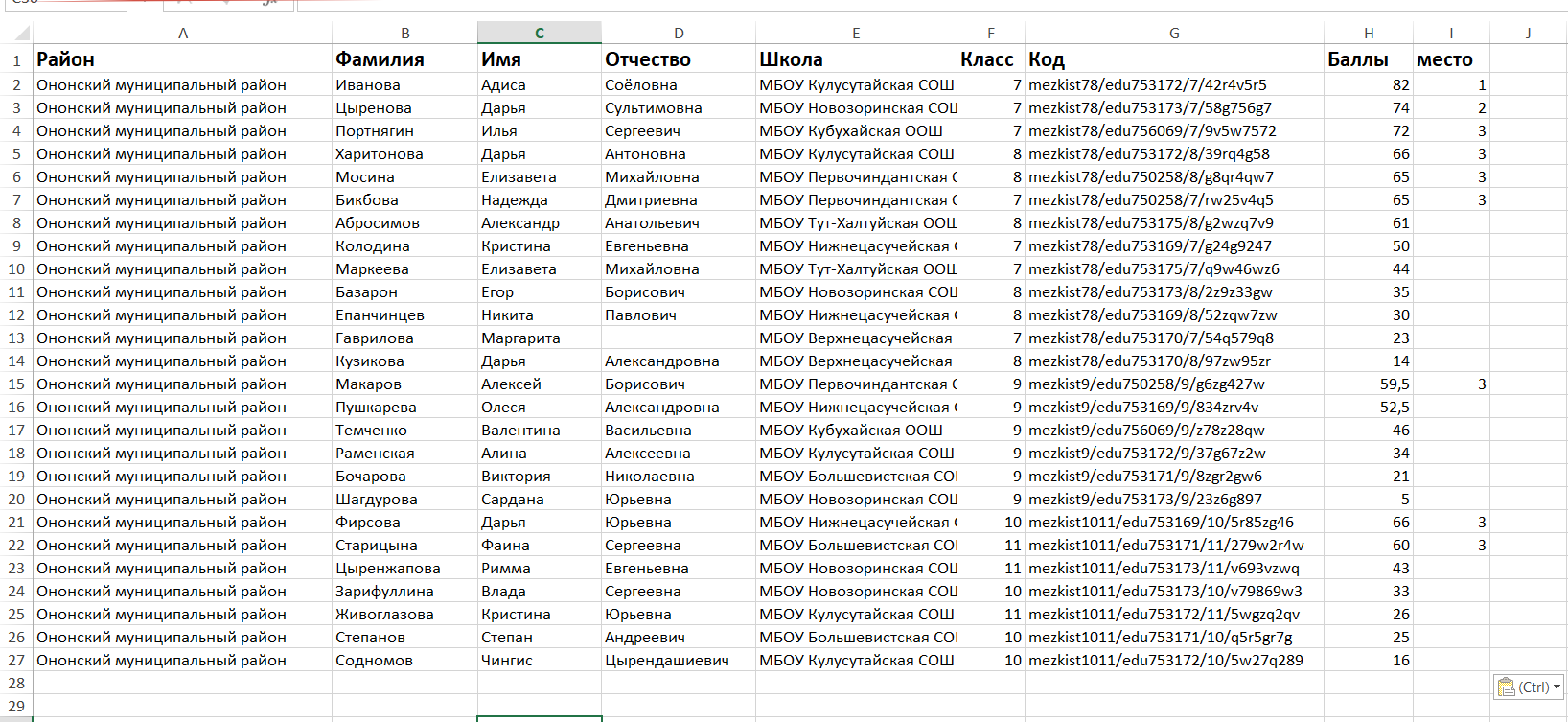Select code cell 'mezkist1011/edu753171/11/279w2r4w'
The image size is (1568, 722).
click(x=1174, y=545)
